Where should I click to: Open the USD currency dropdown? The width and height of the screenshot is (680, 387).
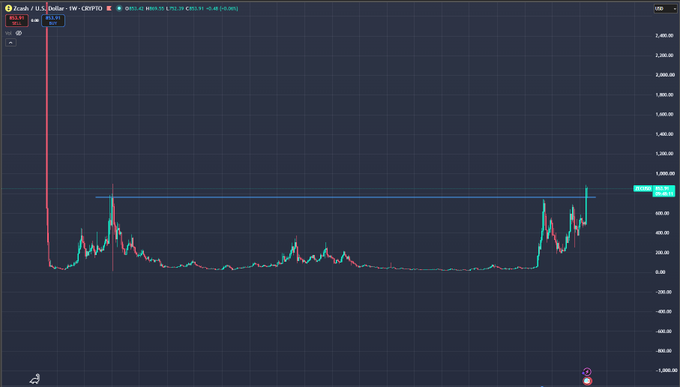click(x=665, y=9)
